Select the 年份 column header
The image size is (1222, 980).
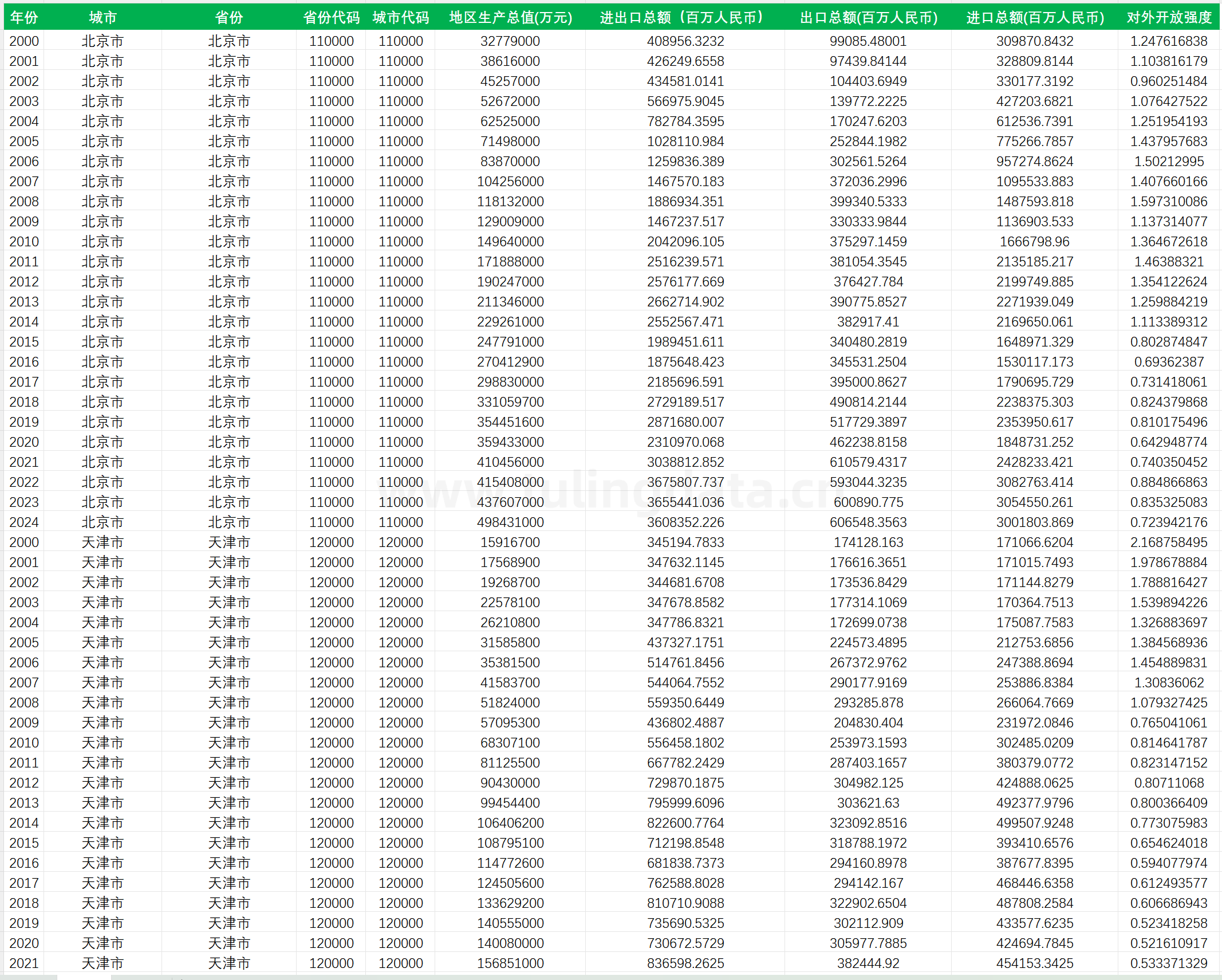pos(24,17)
